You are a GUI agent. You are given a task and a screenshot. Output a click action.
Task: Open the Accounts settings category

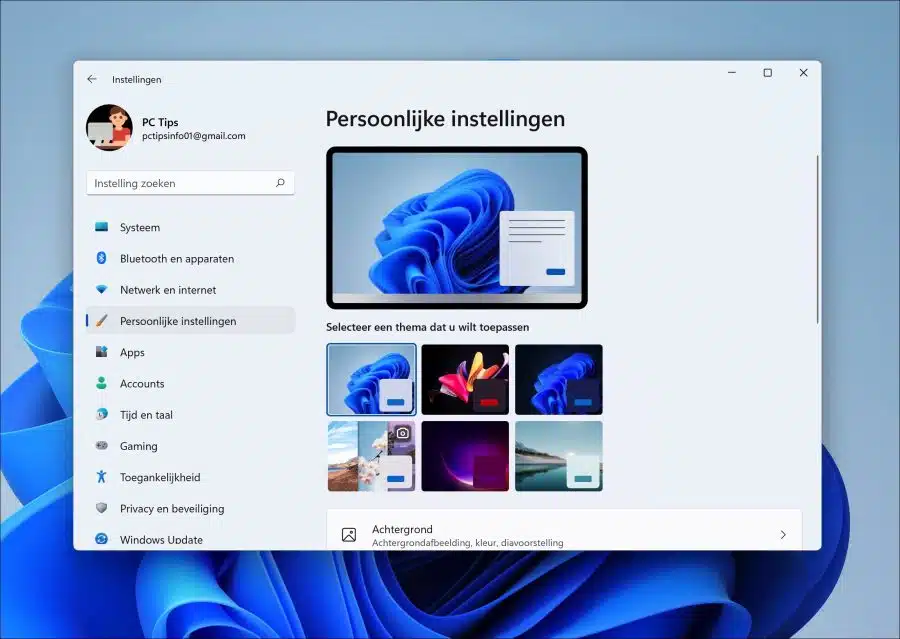191,384
